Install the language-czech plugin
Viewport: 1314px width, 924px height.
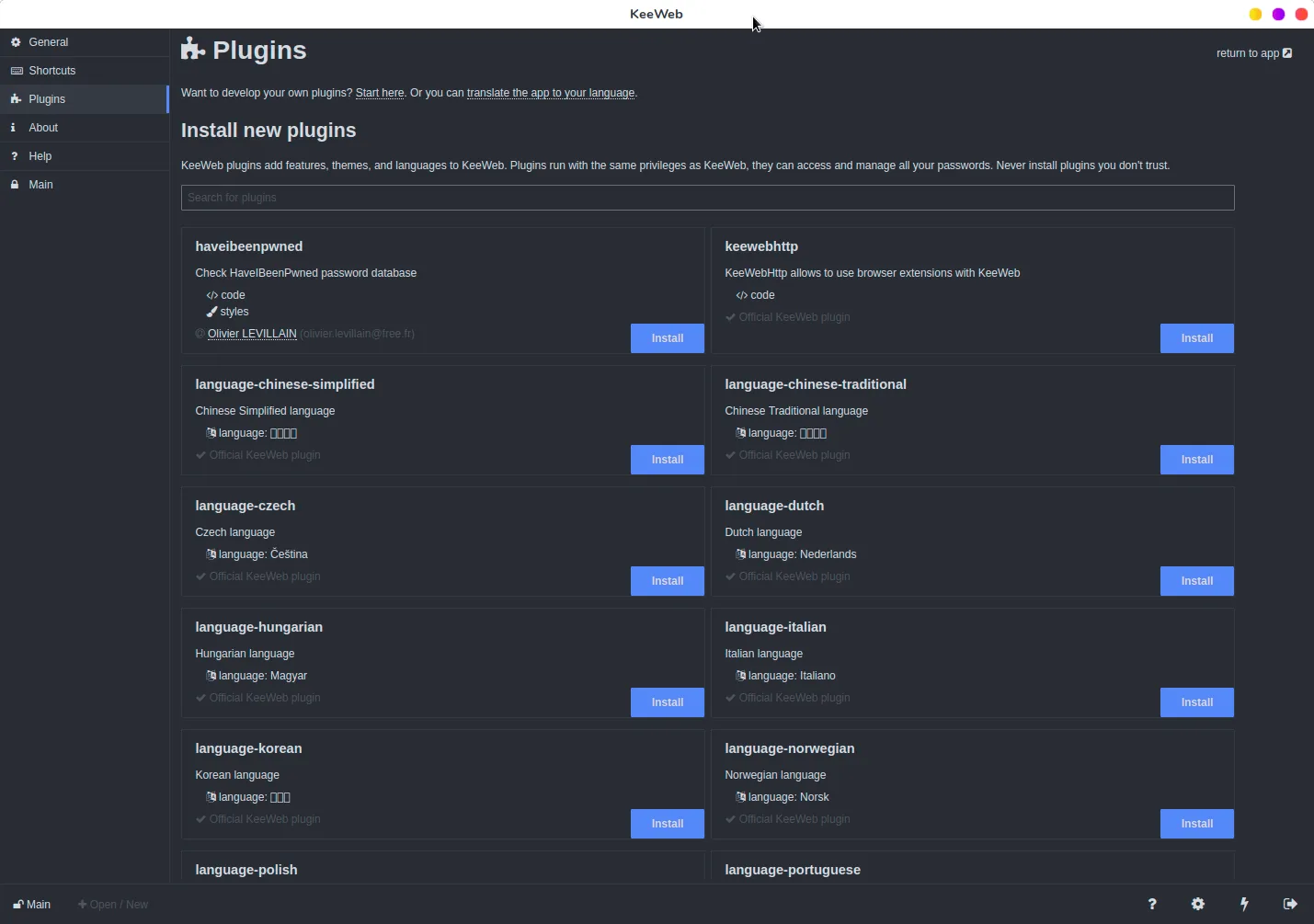pos(667,581)
